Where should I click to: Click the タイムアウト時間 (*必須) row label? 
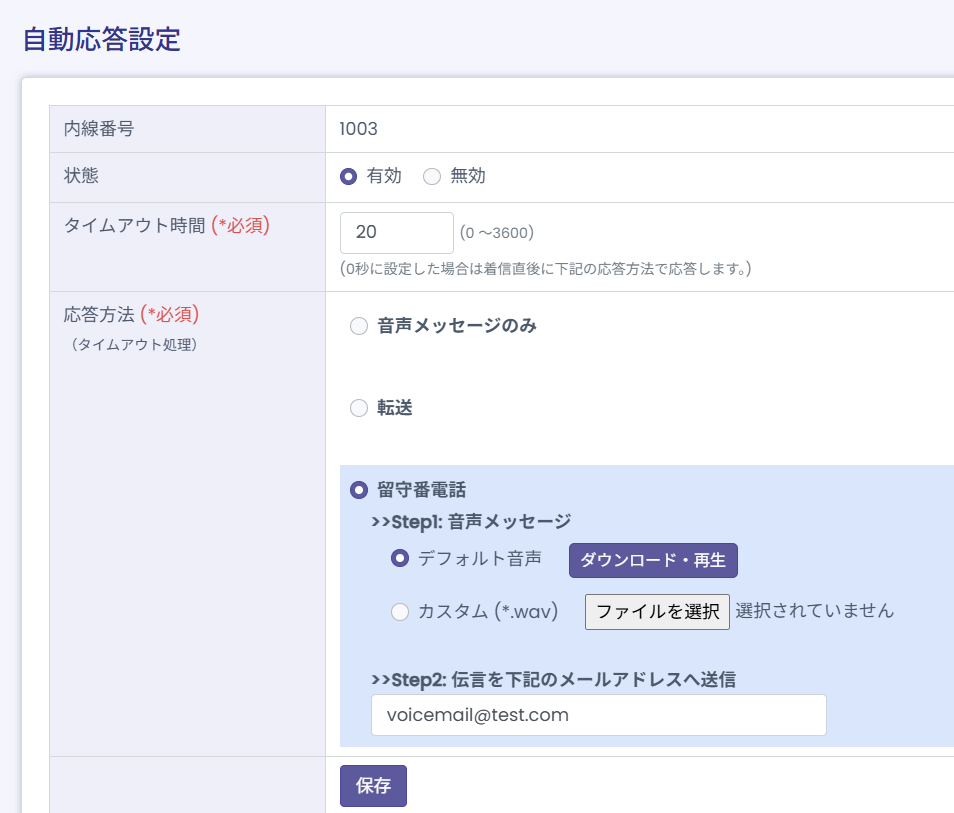166,226
